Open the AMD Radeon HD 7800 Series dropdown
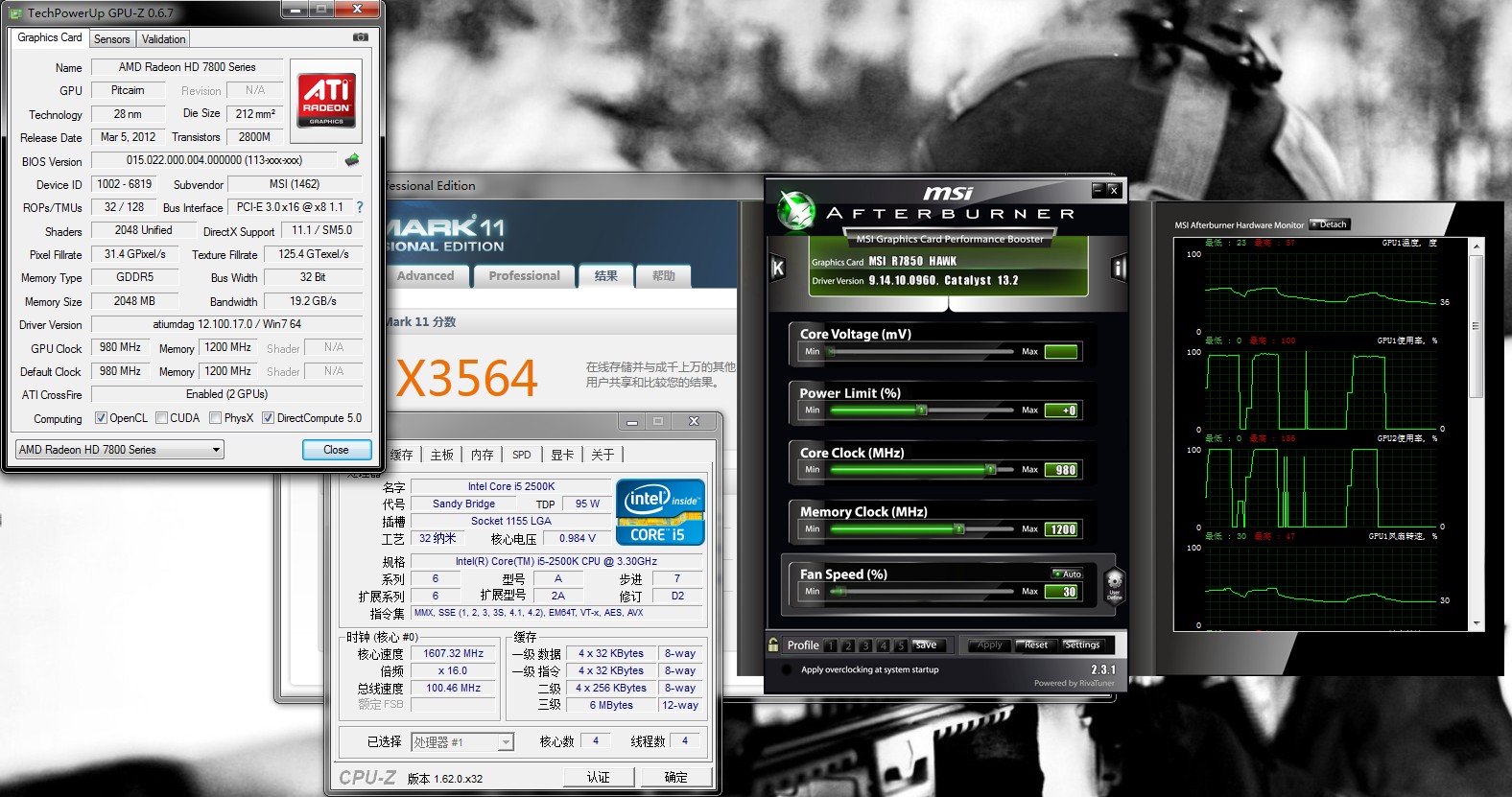The width and height of the screenshot is (1512, 797). 120,449
